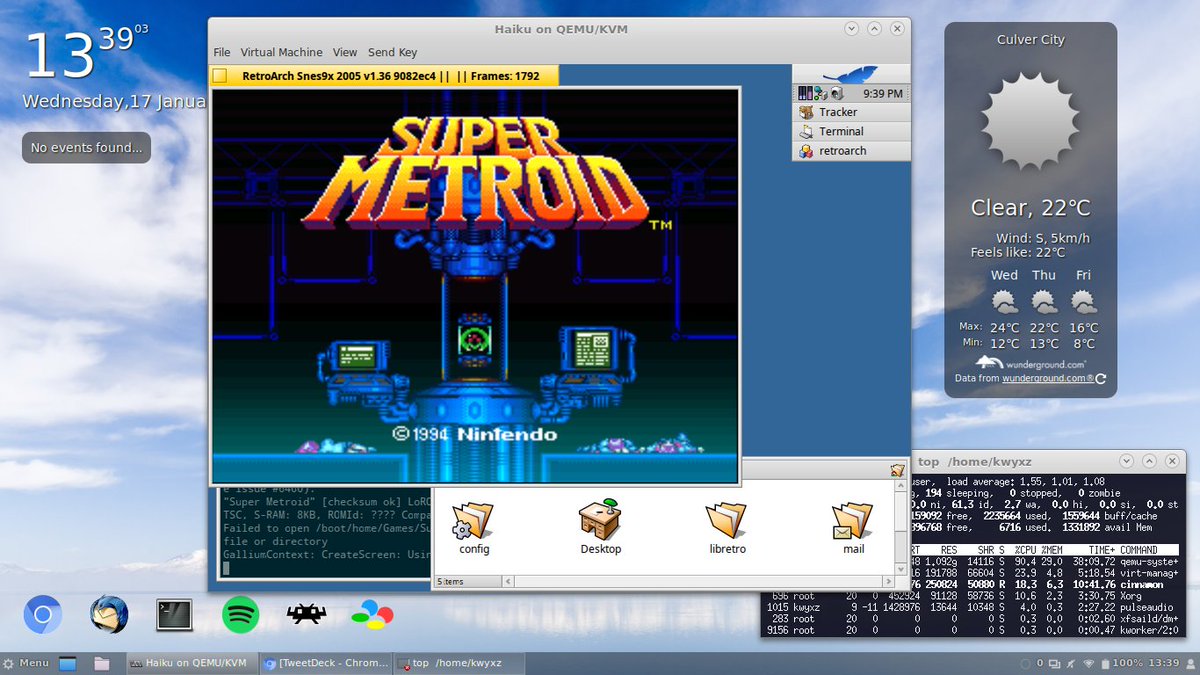The height and width of the screenshot is (675, 1200).
Task: Launch Chromium from the desktop dock
Action: point(43,614)
